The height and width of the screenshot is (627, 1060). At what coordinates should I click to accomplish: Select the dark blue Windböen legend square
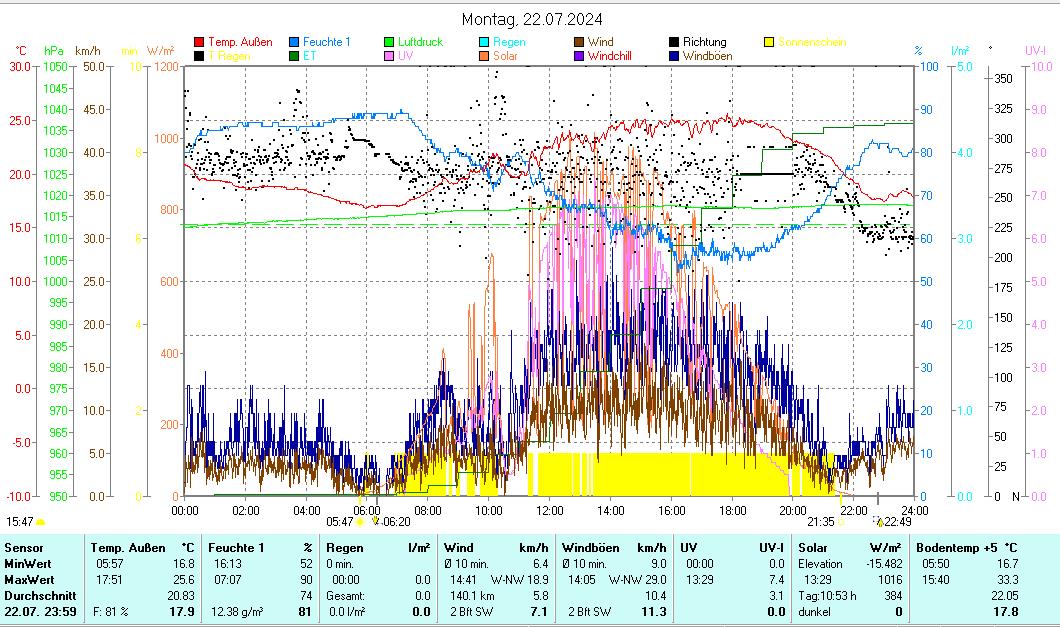(674, 57)
